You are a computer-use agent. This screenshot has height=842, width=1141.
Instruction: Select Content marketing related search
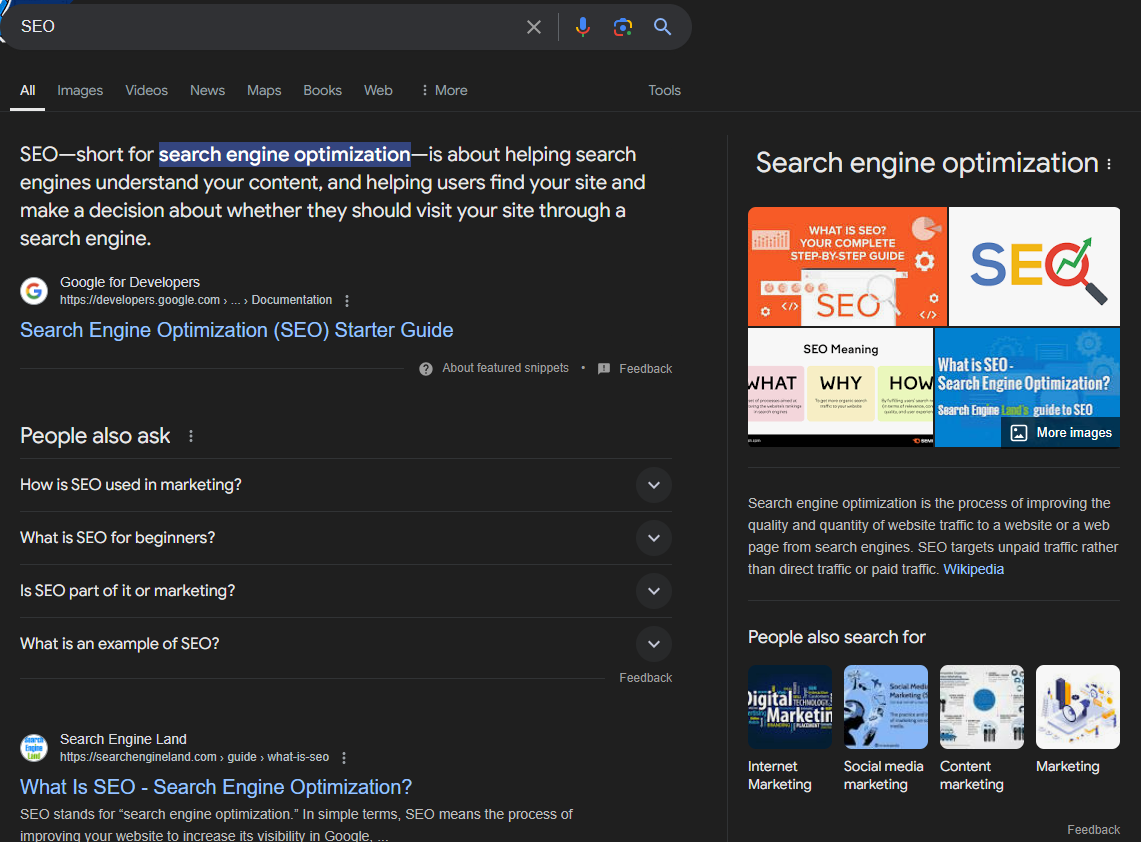(982, 728)
